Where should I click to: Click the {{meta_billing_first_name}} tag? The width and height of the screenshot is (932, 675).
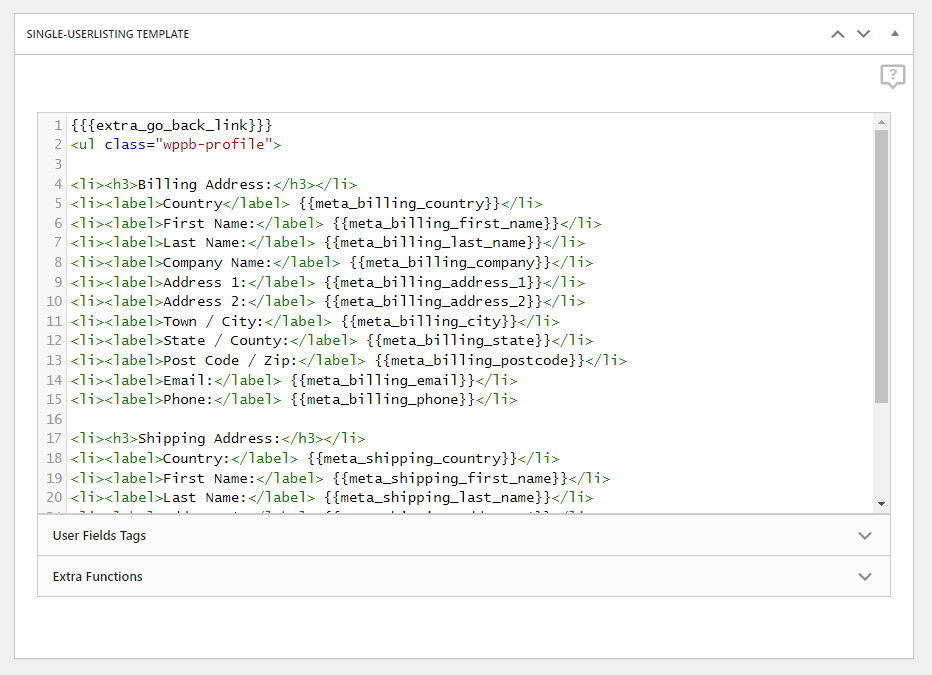446,223
